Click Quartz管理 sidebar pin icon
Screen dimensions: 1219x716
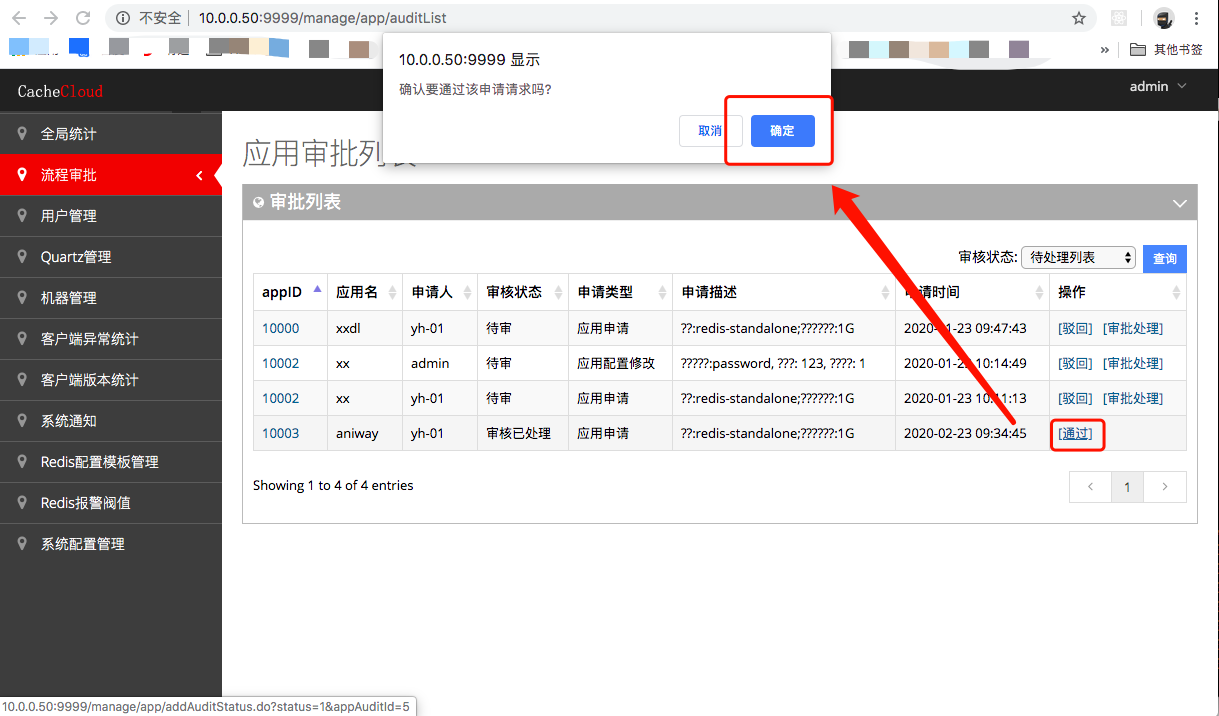(22, 256)
